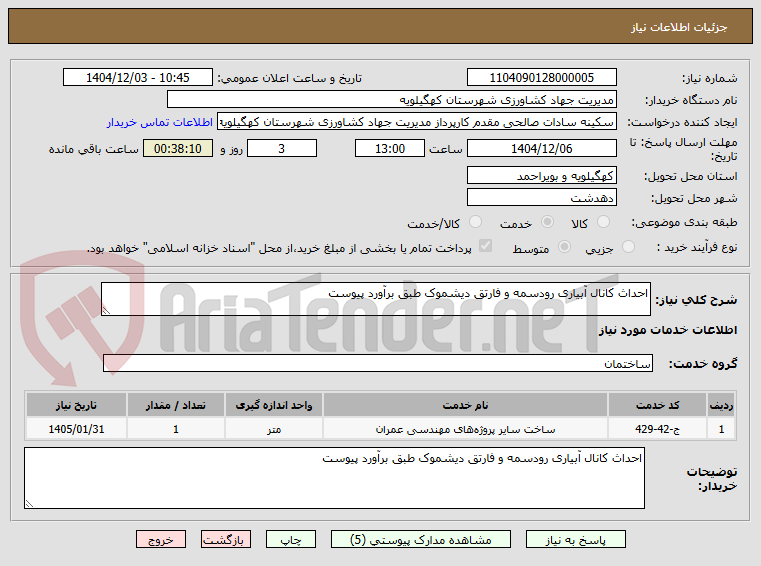This screenshot has width=761, height=566.
Task: Click the شرح کلی نیاز text area
Action: tap(376, 299)
